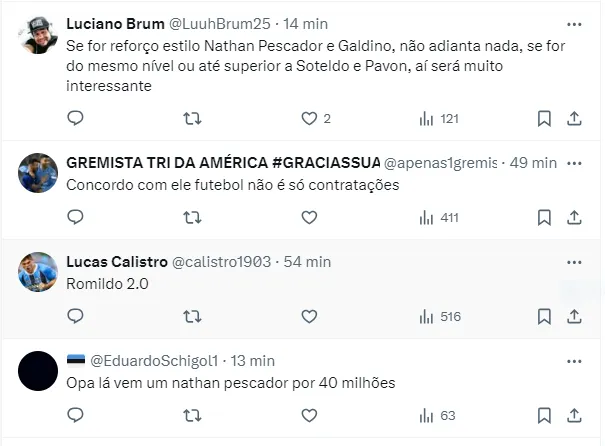
Task: Reply to Luciano Brum's tweet
Action: (75, 118)
